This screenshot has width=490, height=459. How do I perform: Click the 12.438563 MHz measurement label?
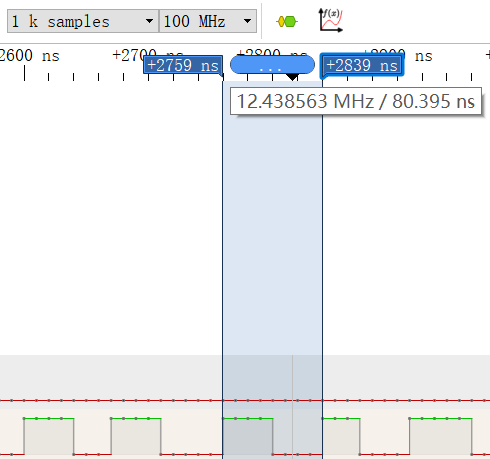pyautogui.click(x=356, y=101)
